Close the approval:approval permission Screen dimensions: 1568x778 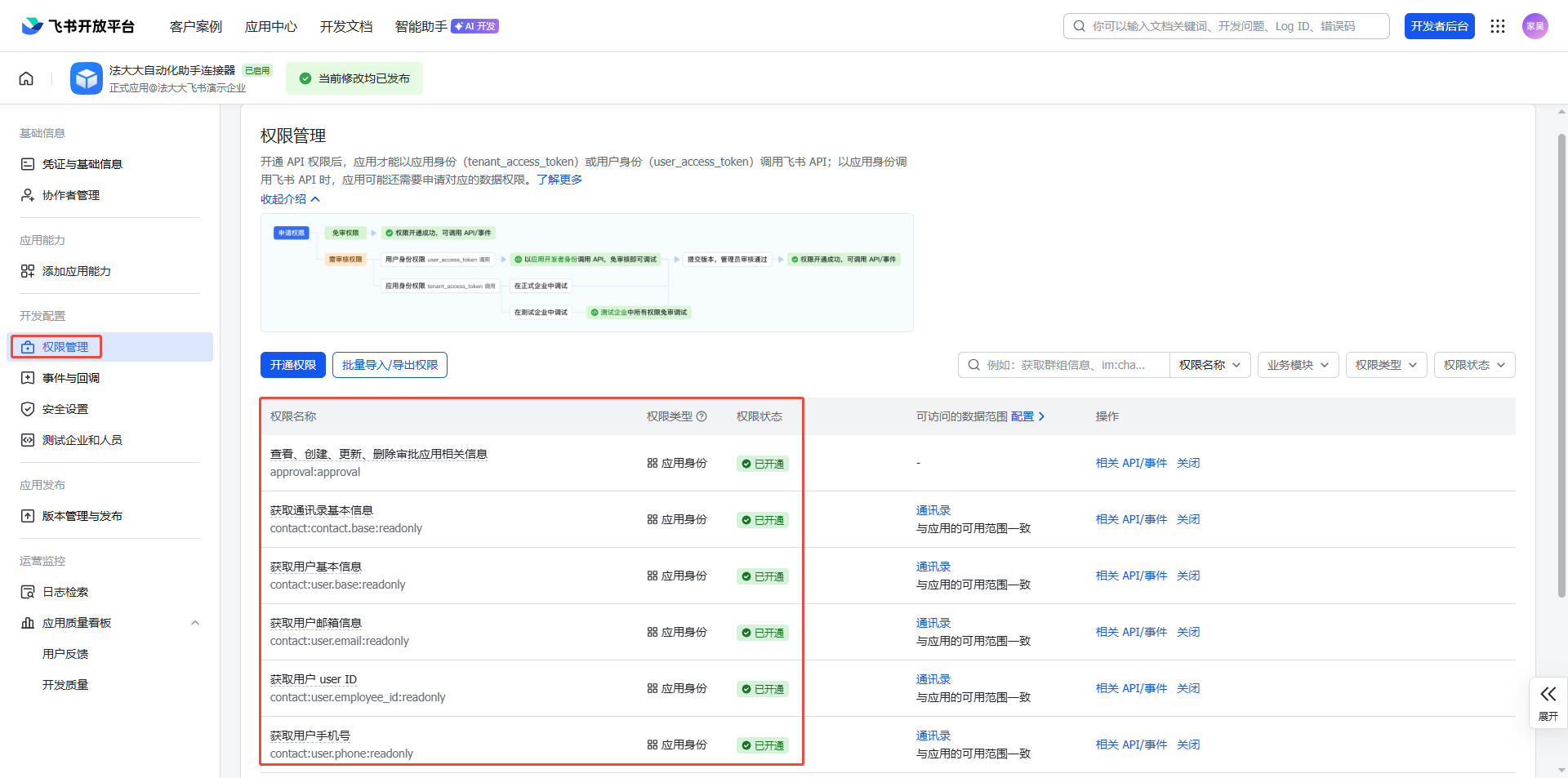tap(1188, 463)
